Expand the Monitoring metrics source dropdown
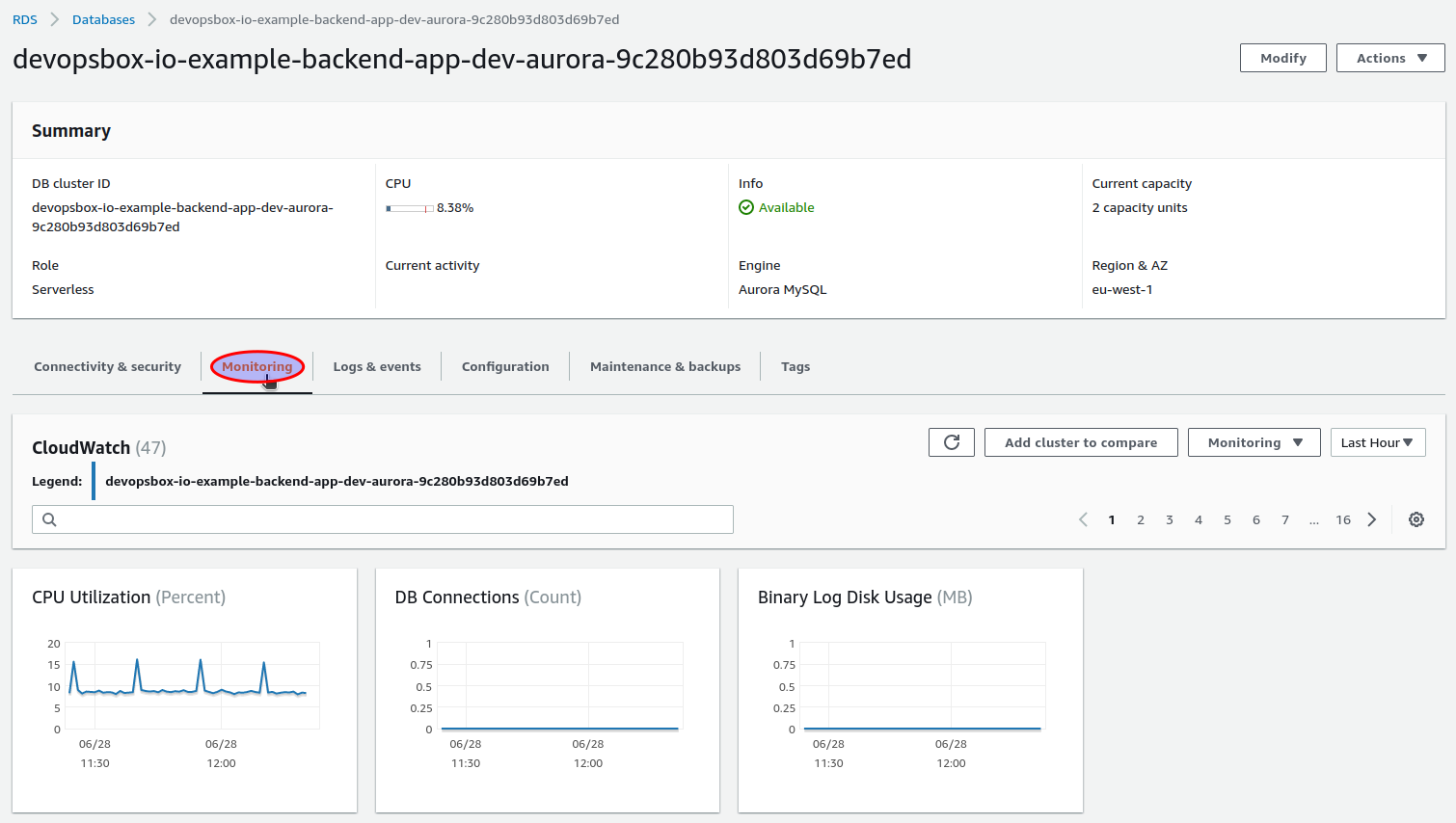Image resolution: width=1456 pixels, height=823 pixels. point(1254,442)
